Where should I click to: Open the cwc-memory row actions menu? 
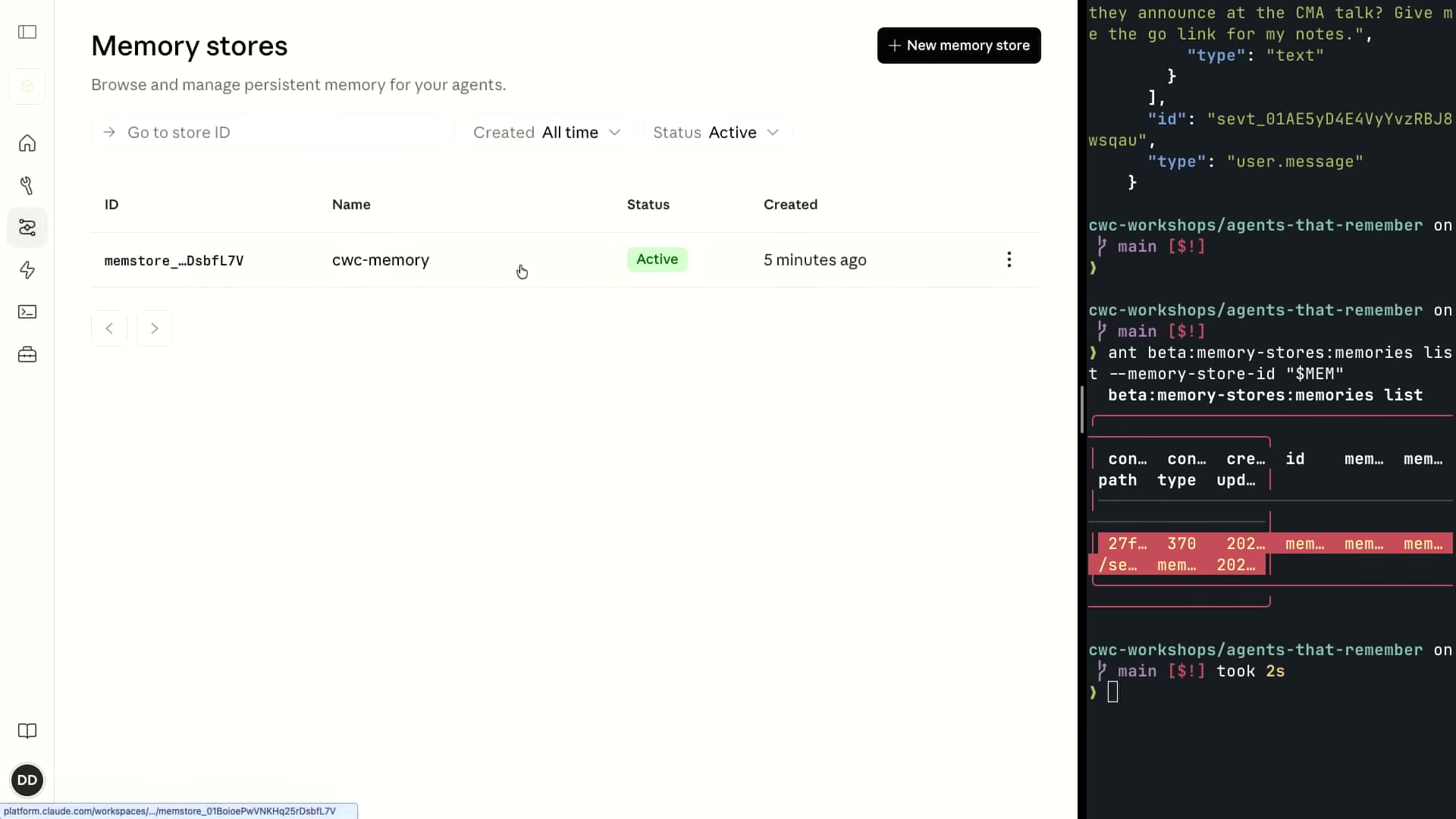(x=1009, y=260)
